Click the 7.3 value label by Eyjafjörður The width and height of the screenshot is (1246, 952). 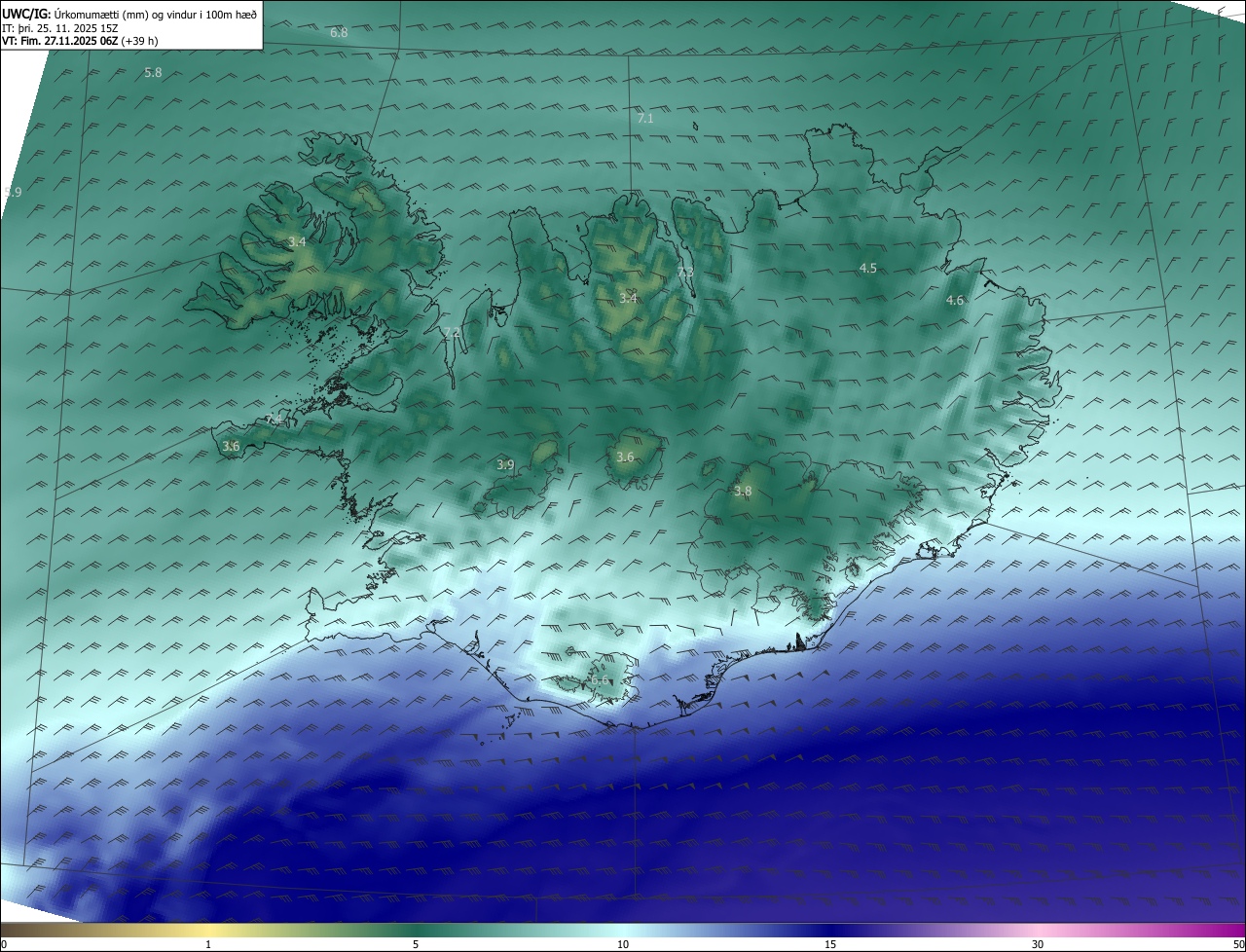point(685,272)
